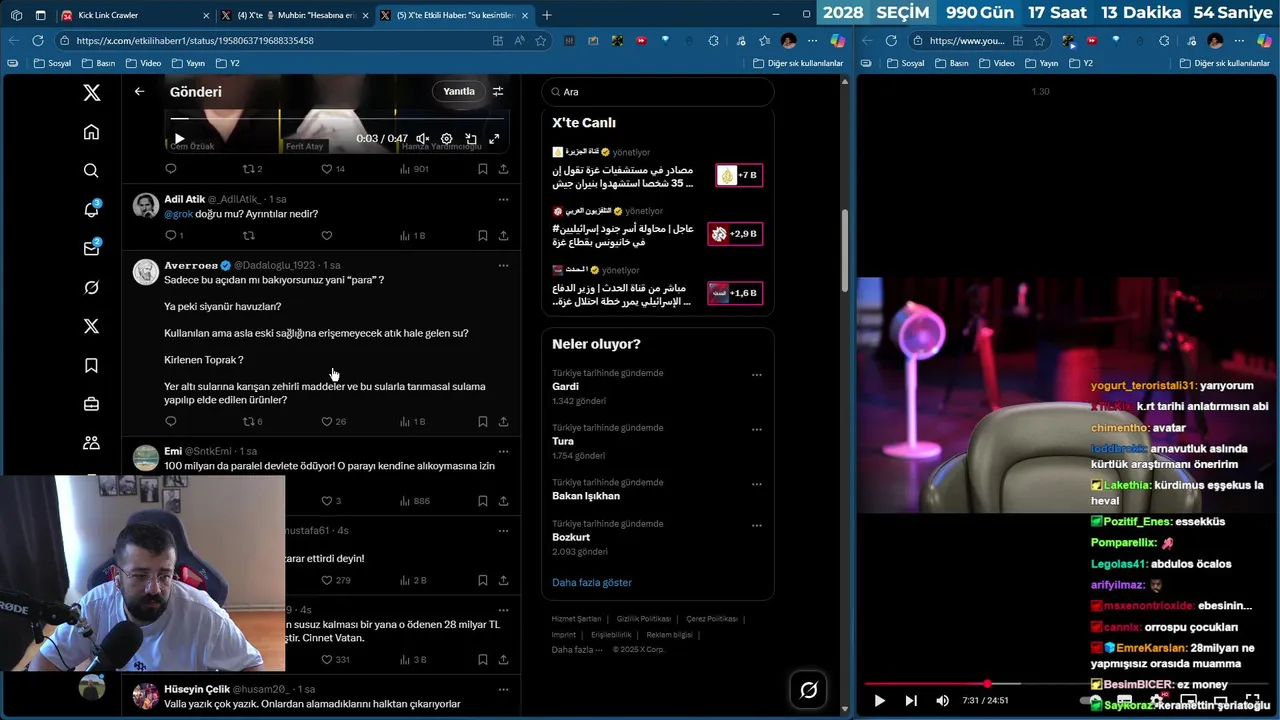Play the embedded tweet video
This screenshot has height=720, width=1280.
pos(179,139)
